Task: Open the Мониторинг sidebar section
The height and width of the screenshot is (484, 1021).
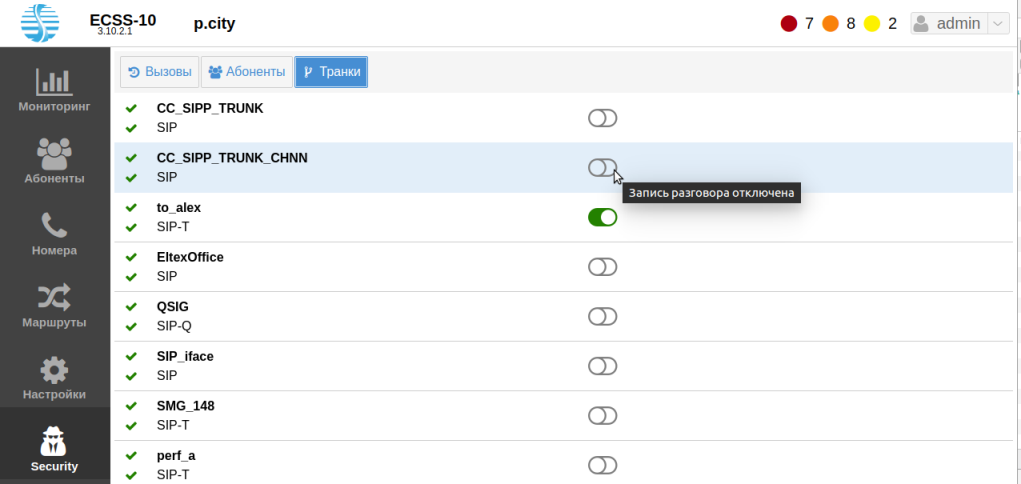Action: click(55, 89)
